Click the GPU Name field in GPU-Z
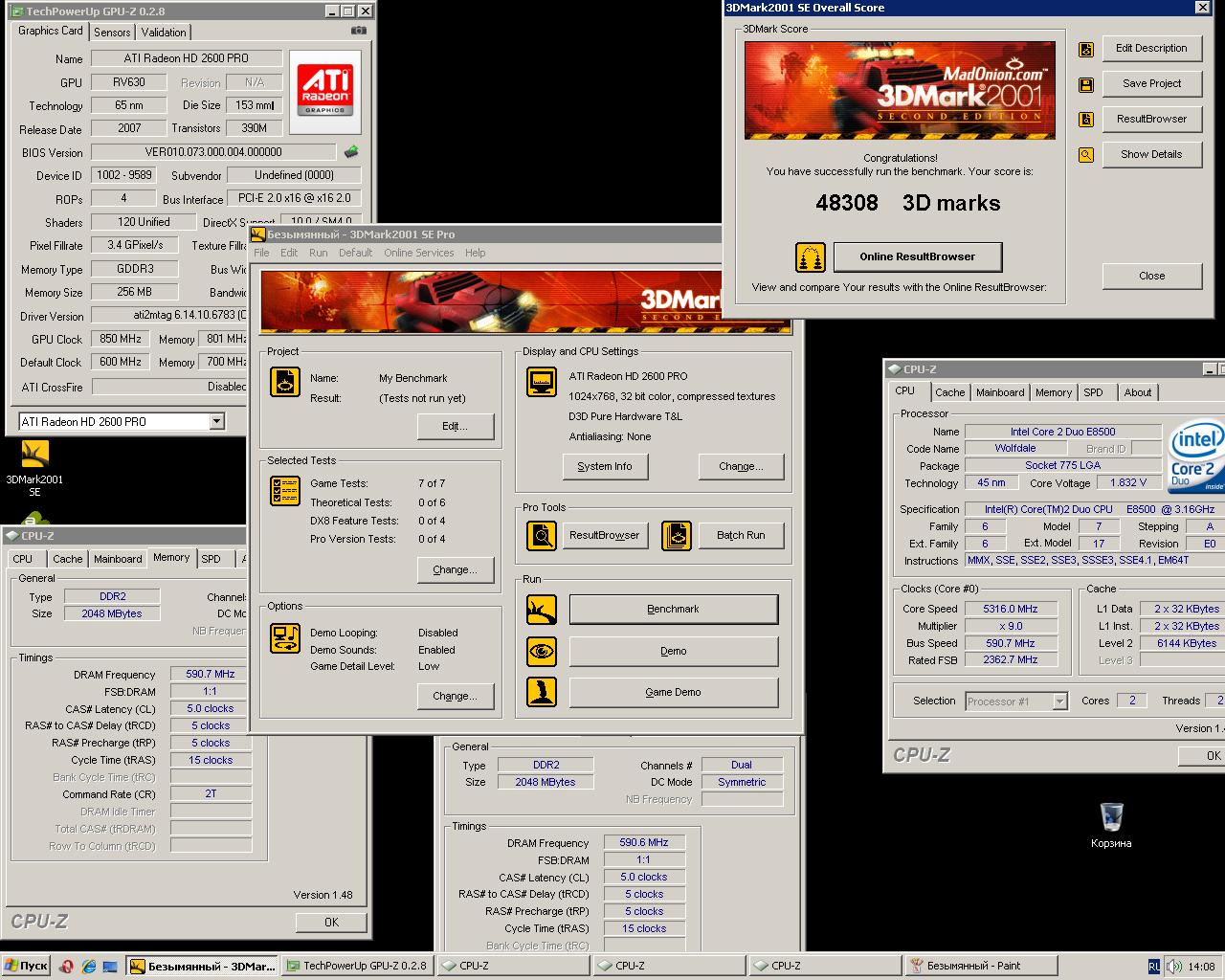Image resolution: width=1225 pixels, height=980 pixels. pyautogui.click(x=187, y=58)
